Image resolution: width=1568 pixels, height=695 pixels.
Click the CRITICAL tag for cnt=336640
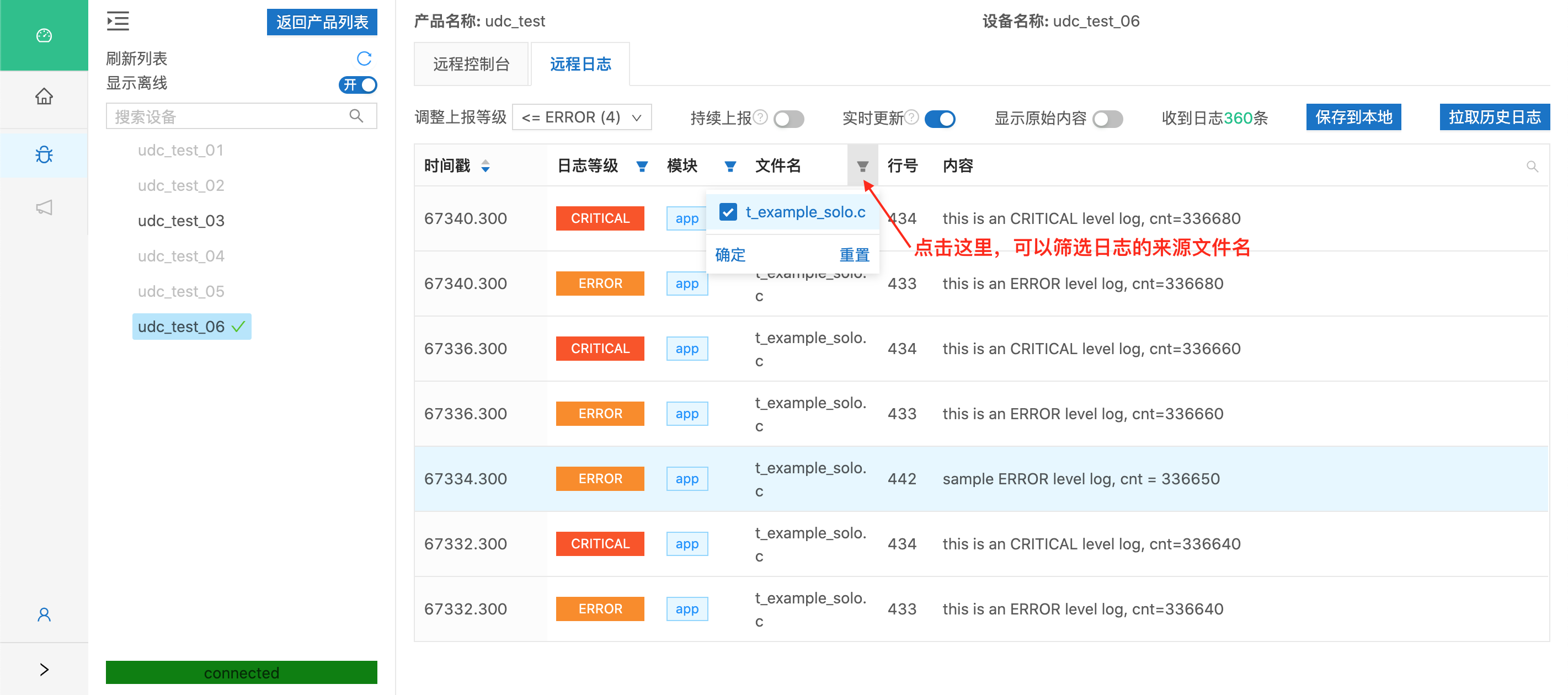click(600, 544)
